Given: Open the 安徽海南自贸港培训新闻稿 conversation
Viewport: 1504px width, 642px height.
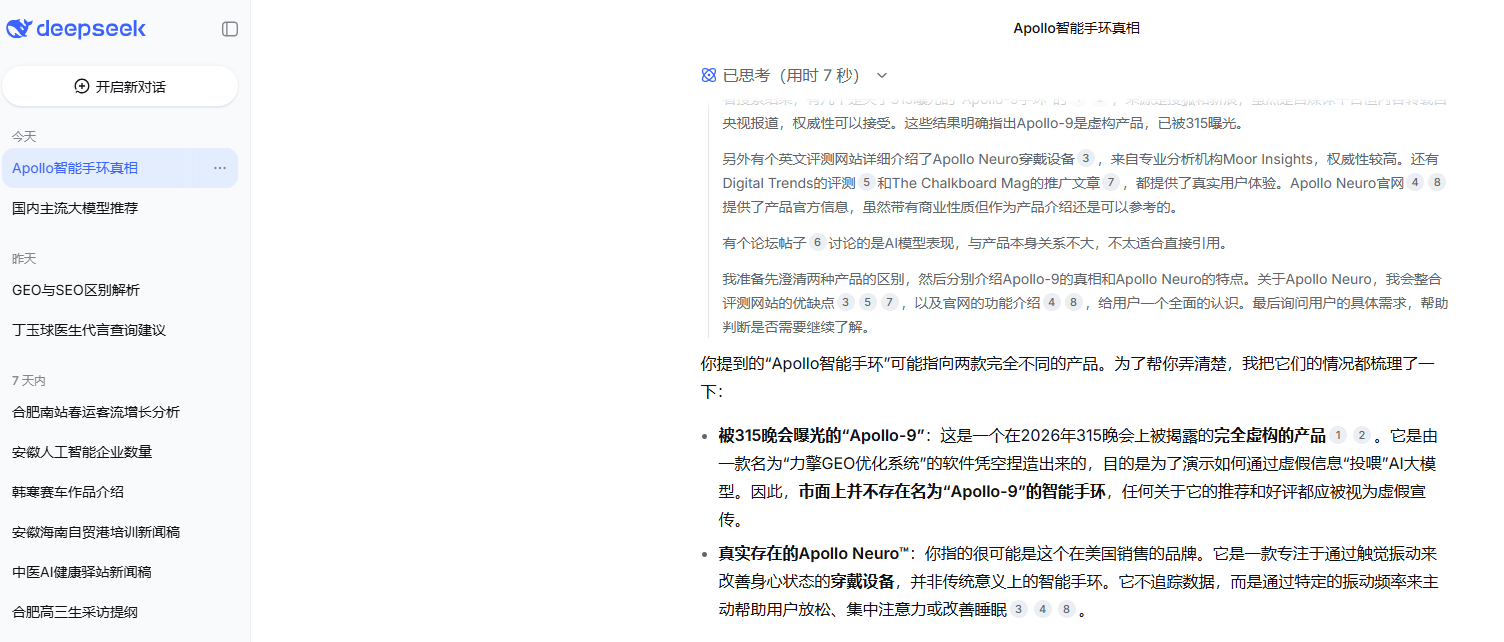Looking at the screenshot, I should [x=120, y=532].
